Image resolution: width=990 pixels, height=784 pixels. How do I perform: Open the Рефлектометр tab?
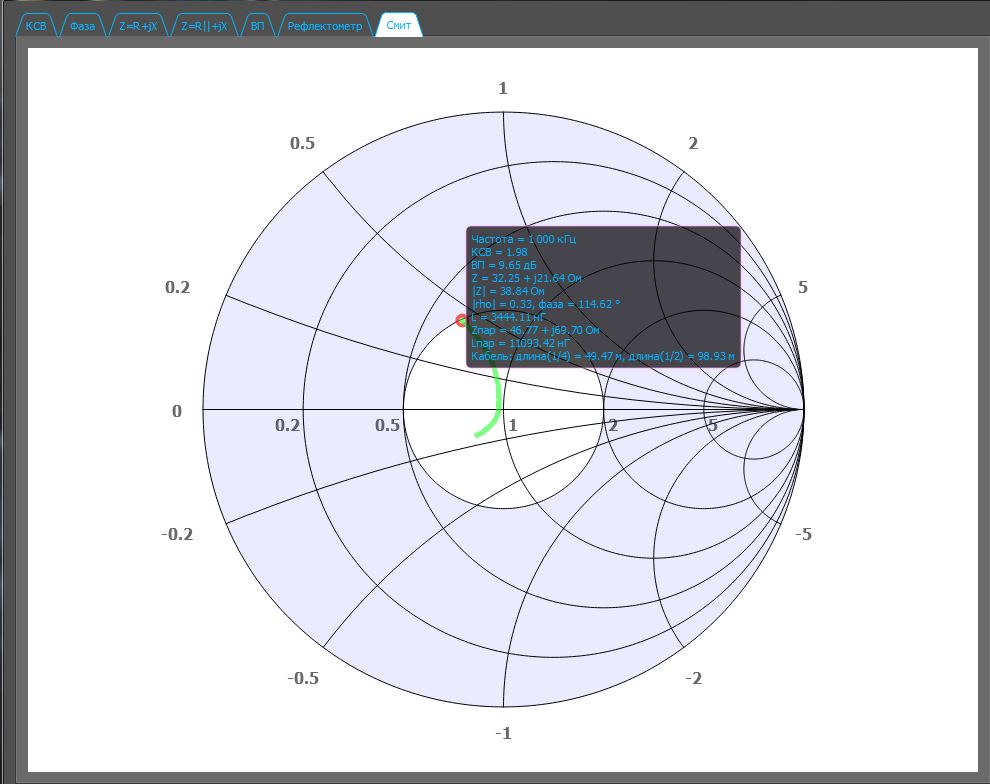coord(325,26)
